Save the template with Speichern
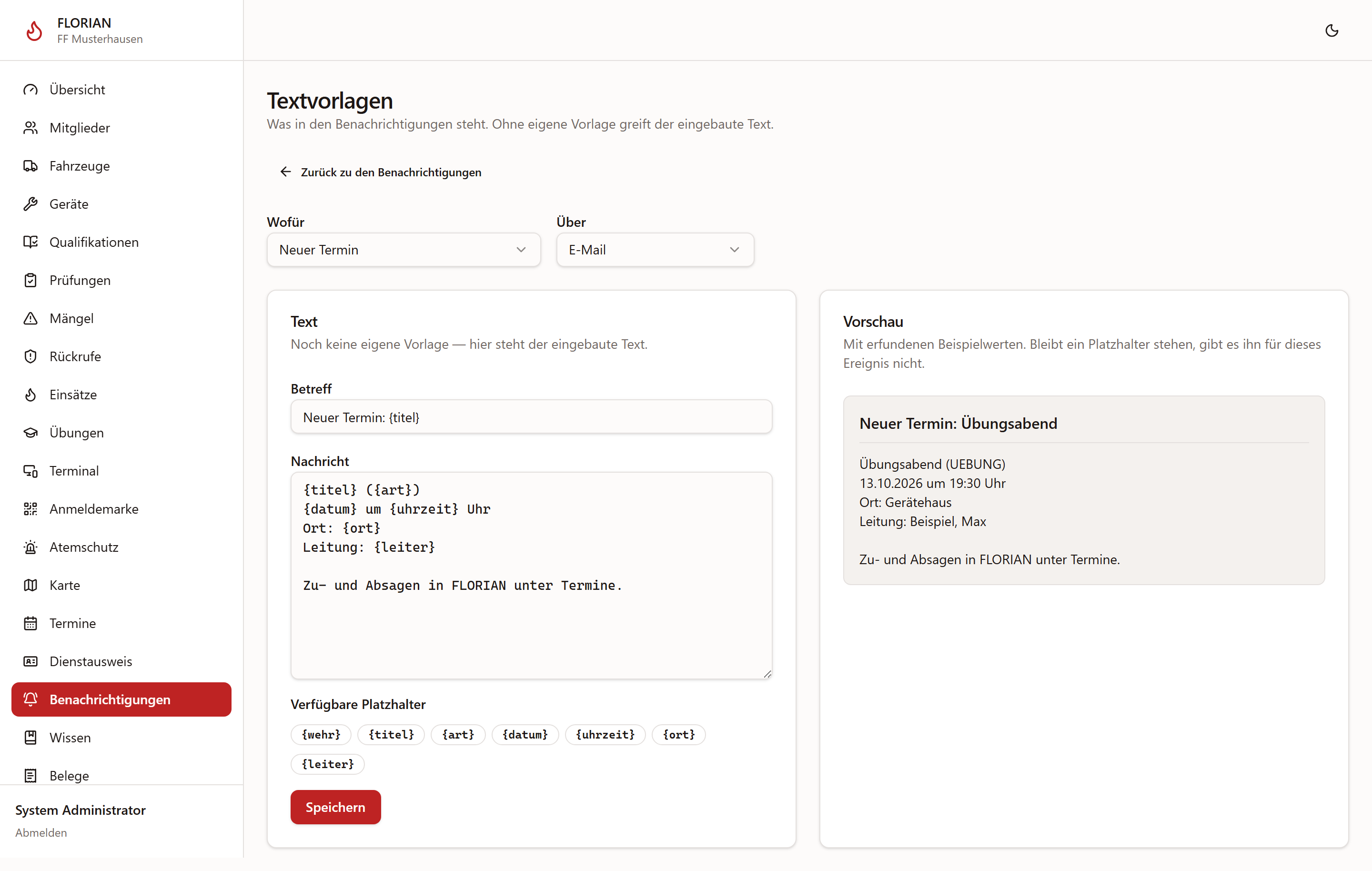This screenshot has width=1372, height=871. pyautogui.click(x=335, y=807)
